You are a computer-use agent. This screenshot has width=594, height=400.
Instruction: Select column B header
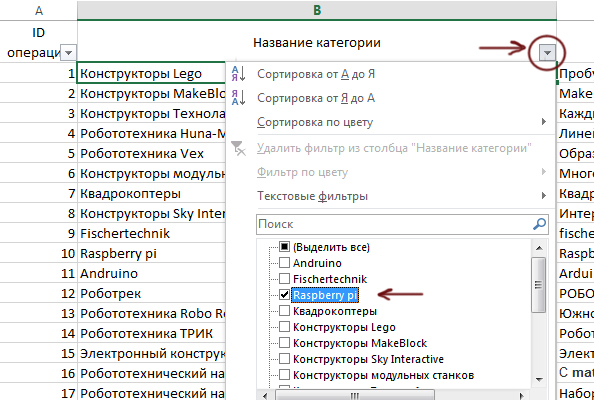tap(317, 10)
